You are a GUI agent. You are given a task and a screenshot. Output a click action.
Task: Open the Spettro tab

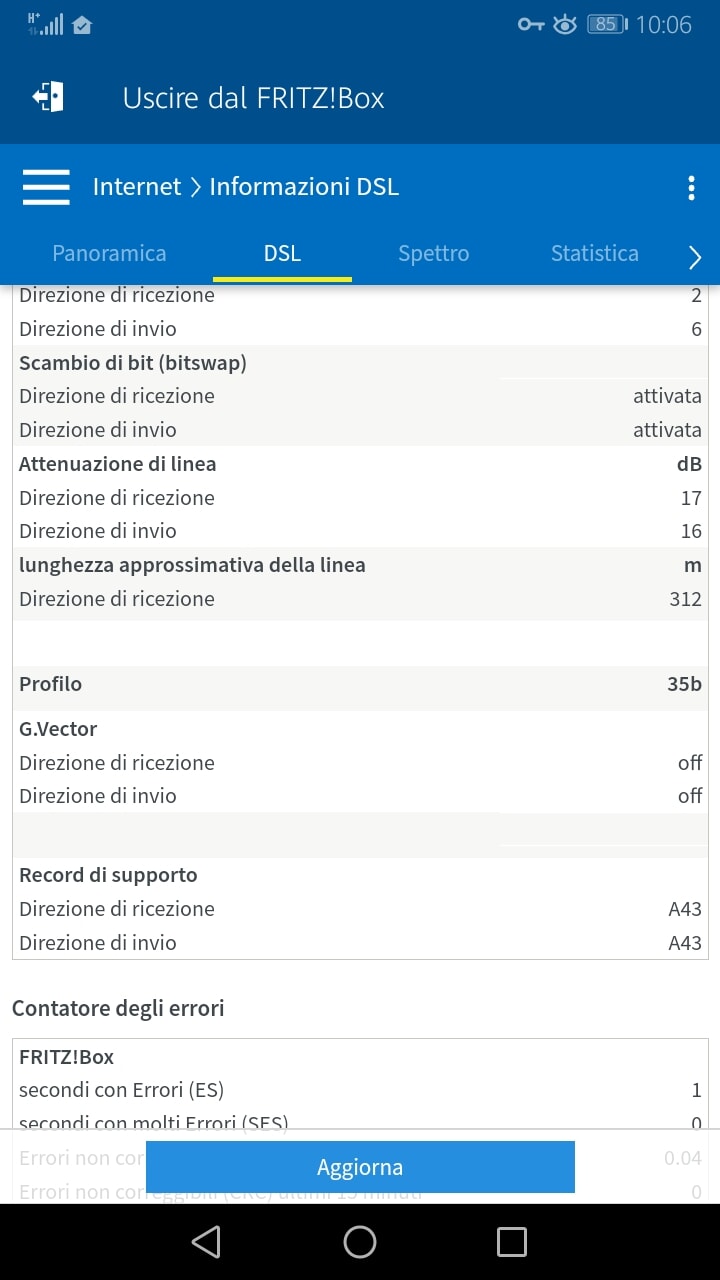click(x=433, y=253)
